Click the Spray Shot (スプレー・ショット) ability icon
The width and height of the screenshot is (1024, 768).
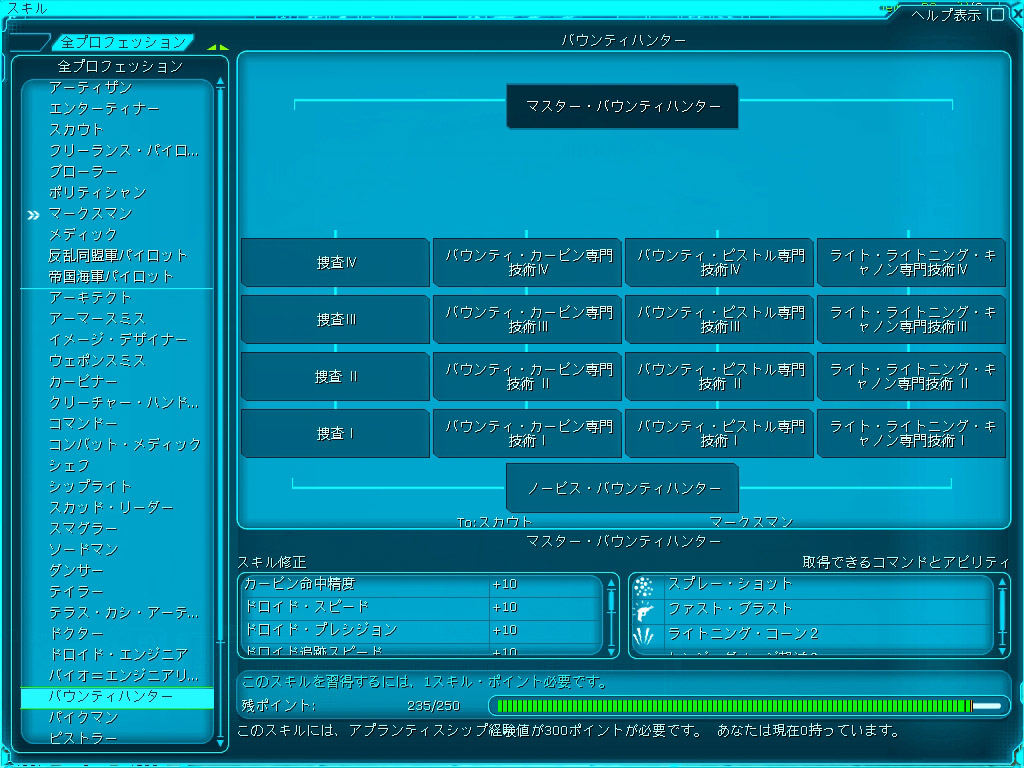click(644, 587)
